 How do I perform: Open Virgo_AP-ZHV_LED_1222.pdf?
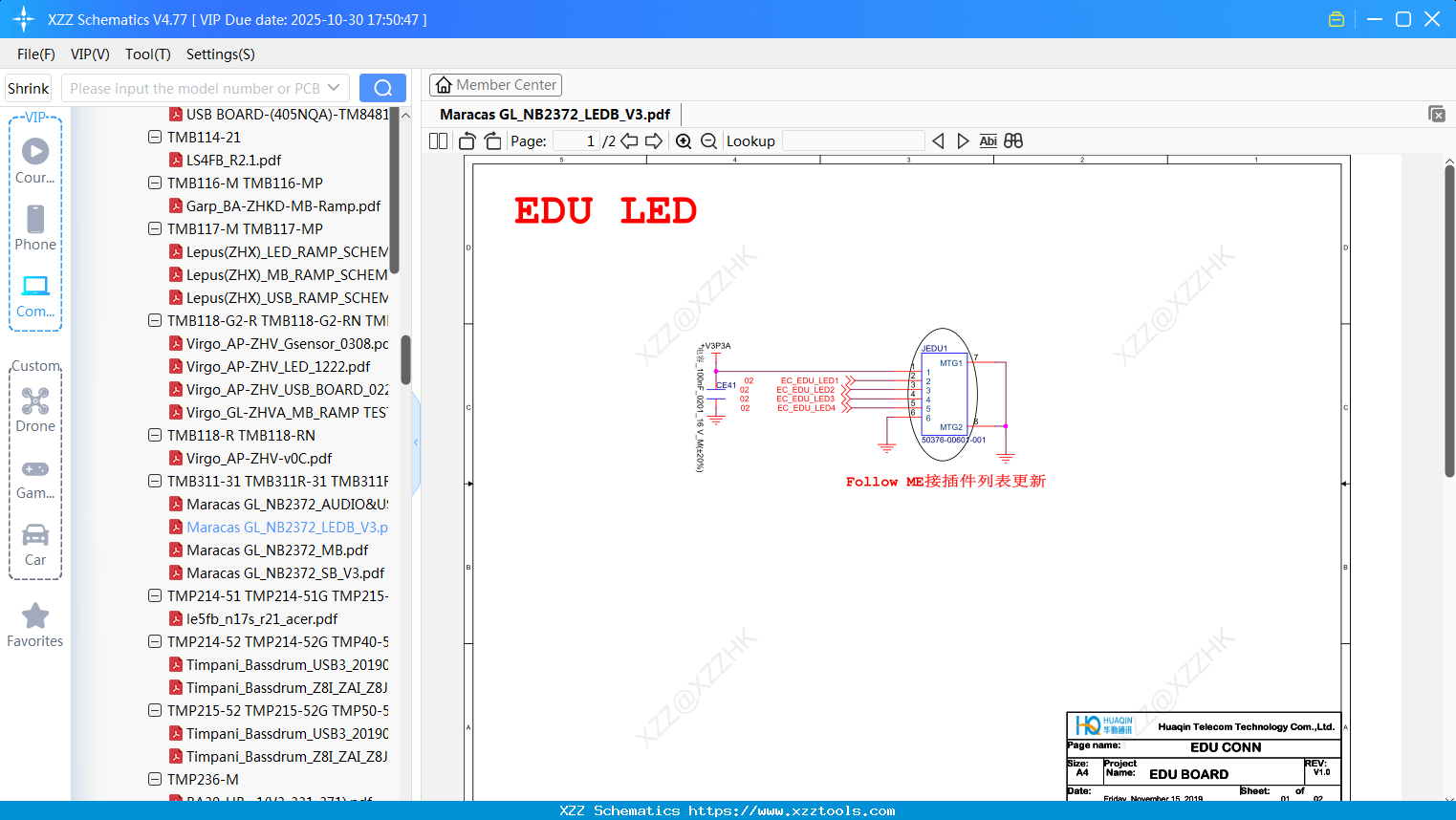click(x=278, y=366)
